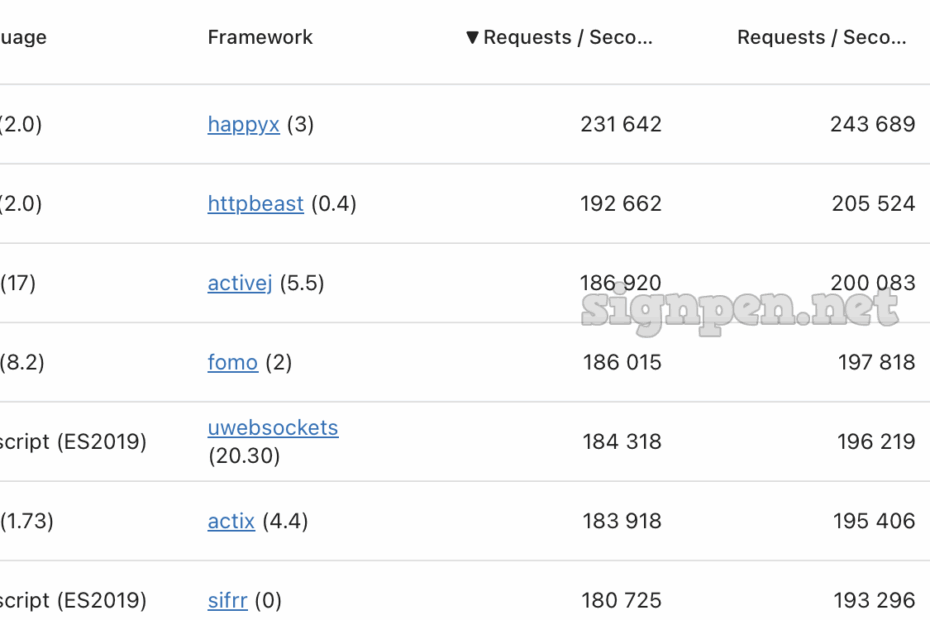Click the 197 818 requests cell
930x620 pixels.
876,363
